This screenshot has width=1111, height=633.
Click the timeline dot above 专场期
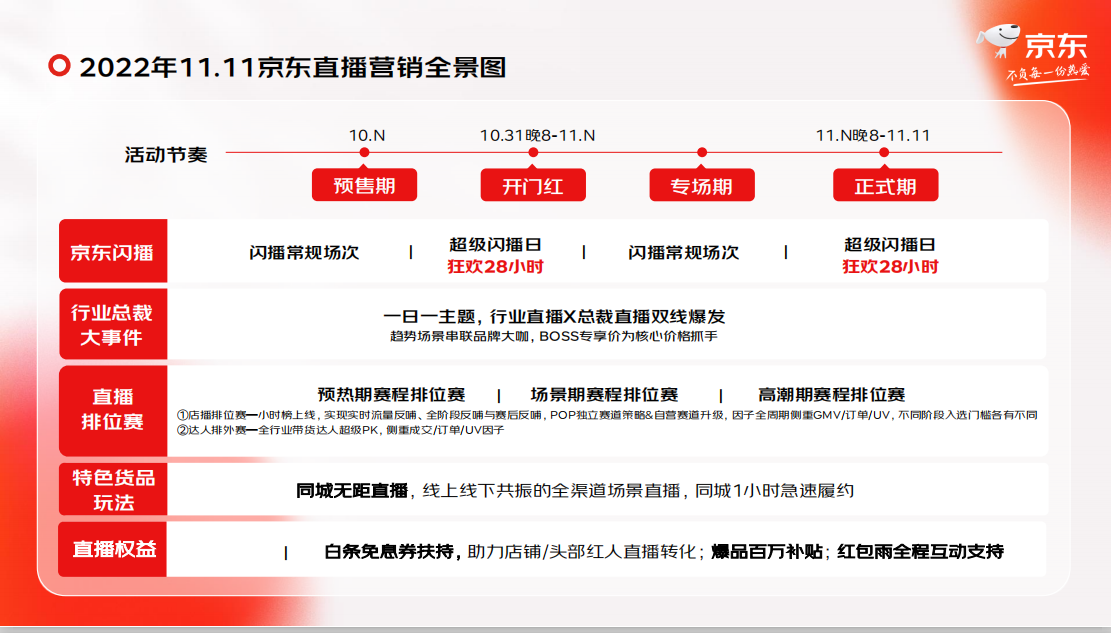tap(702, 153)
